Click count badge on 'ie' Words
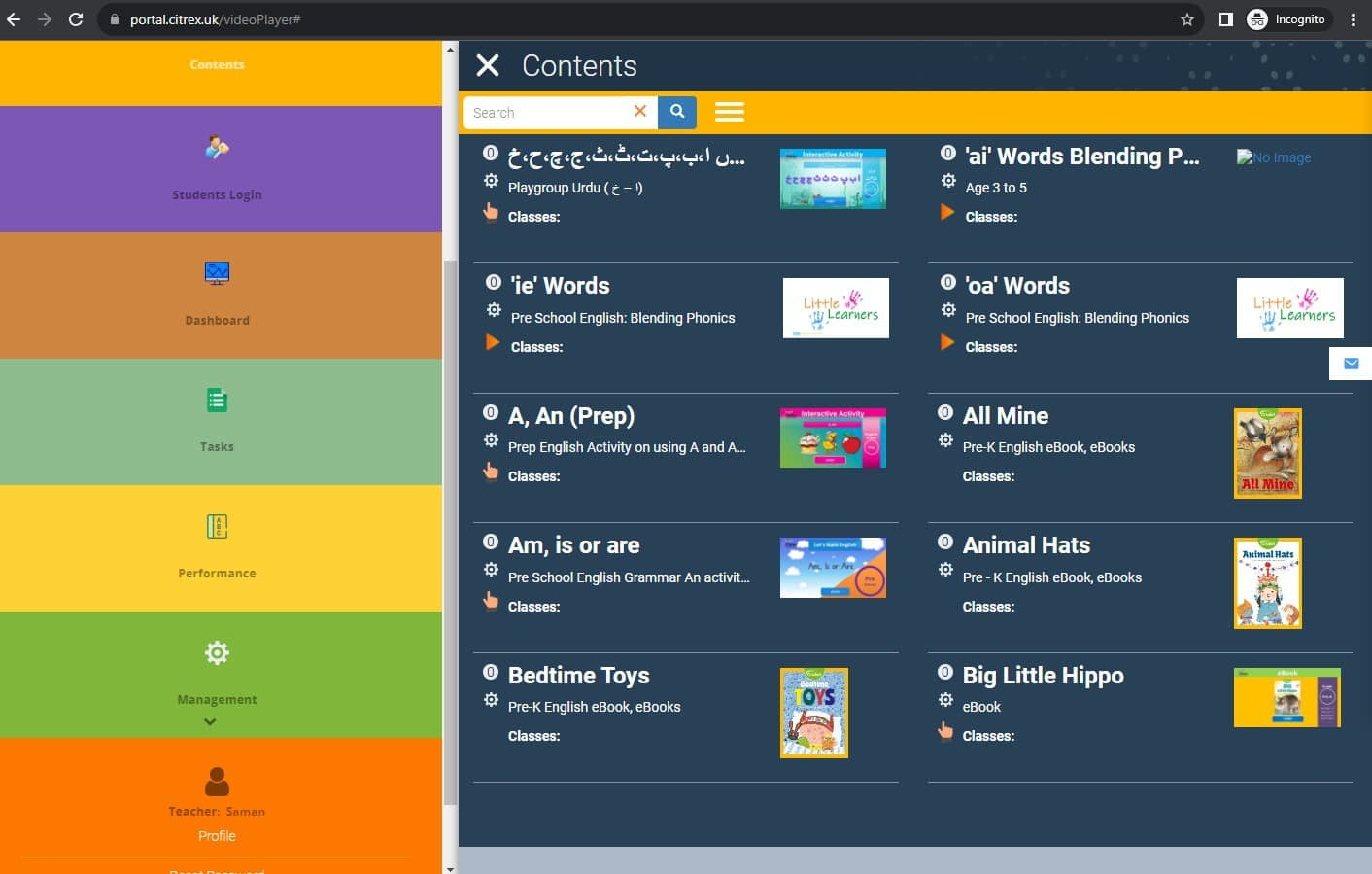Screen dimensions: 1372x874 pos(494,282)
